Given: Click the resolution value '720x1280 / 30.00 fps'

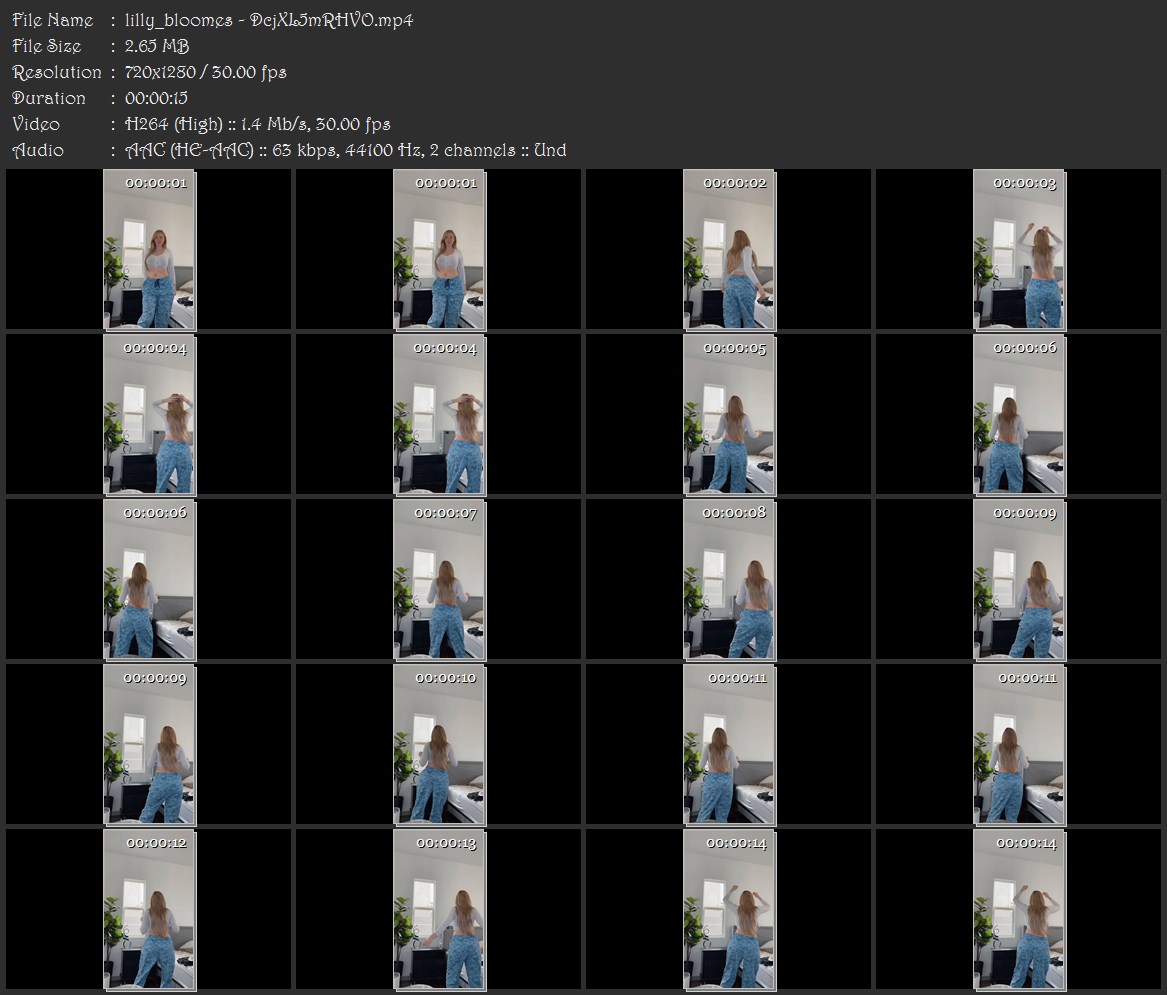Looking at the screenshot, I should click(205, 72).
